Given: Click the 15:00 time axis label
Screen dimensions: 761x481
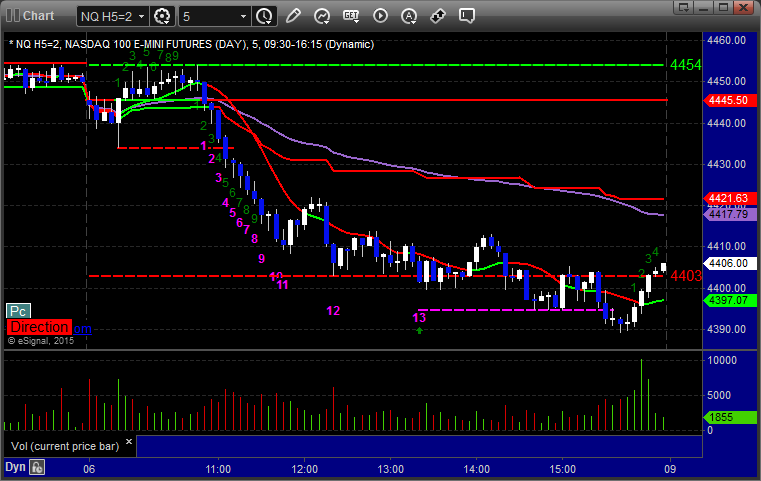Looking at the screenshot, I should click(x=562, y=469).
